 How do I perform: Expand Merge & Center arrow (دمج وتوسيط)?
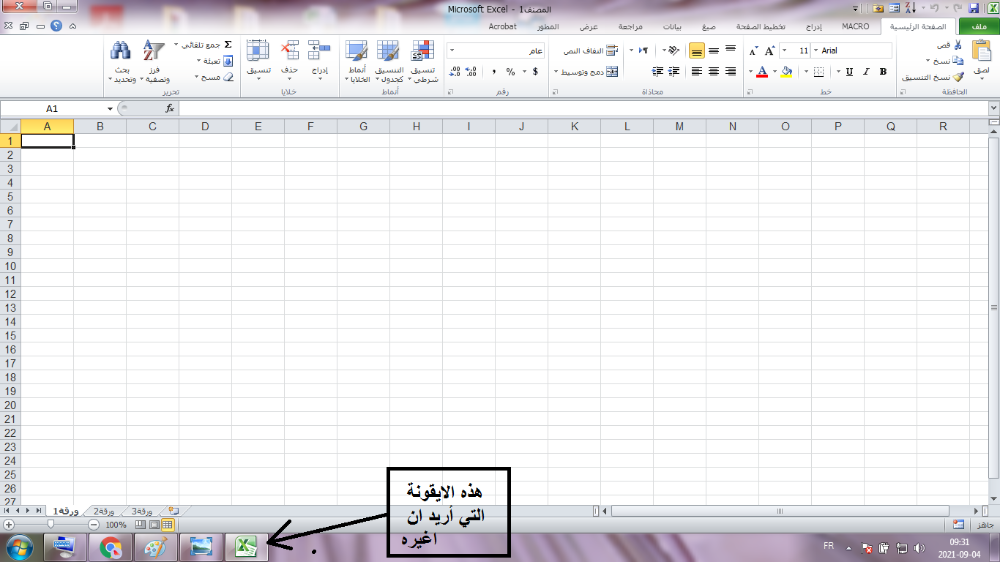pyautogui.click(x=556, y=72)
